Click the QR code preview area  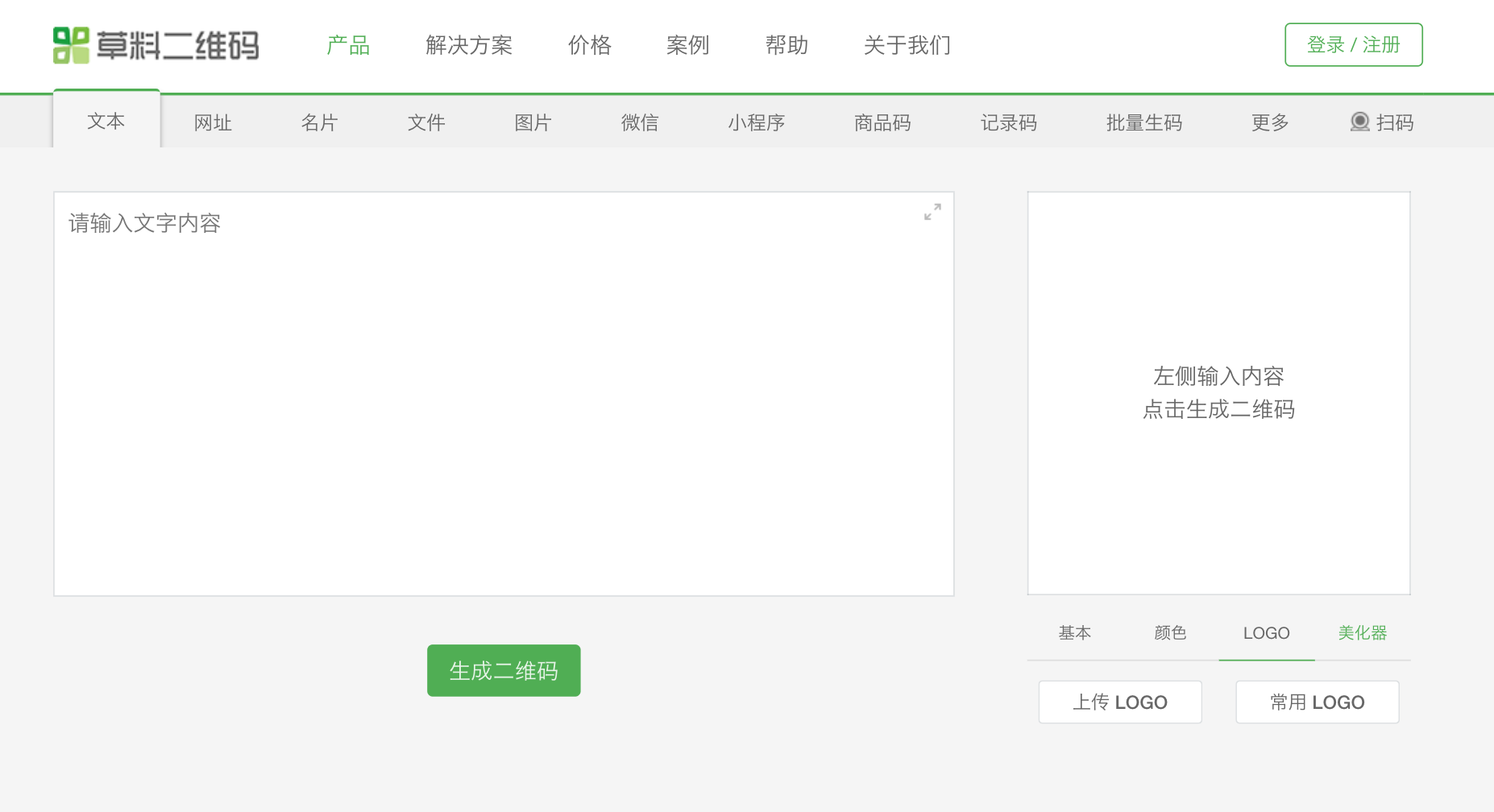click(1218, 393)
